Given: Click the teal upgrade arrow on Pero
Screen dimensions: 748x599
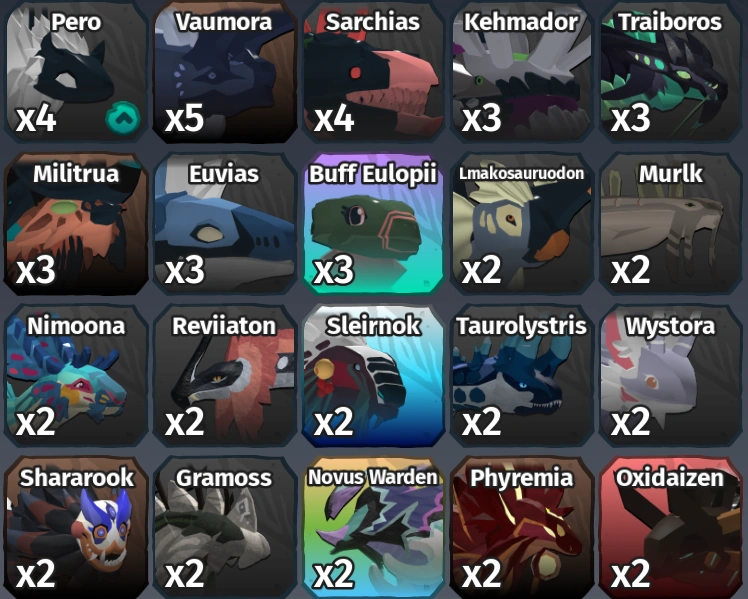Looking at the screenshot, I should [123, 118].
